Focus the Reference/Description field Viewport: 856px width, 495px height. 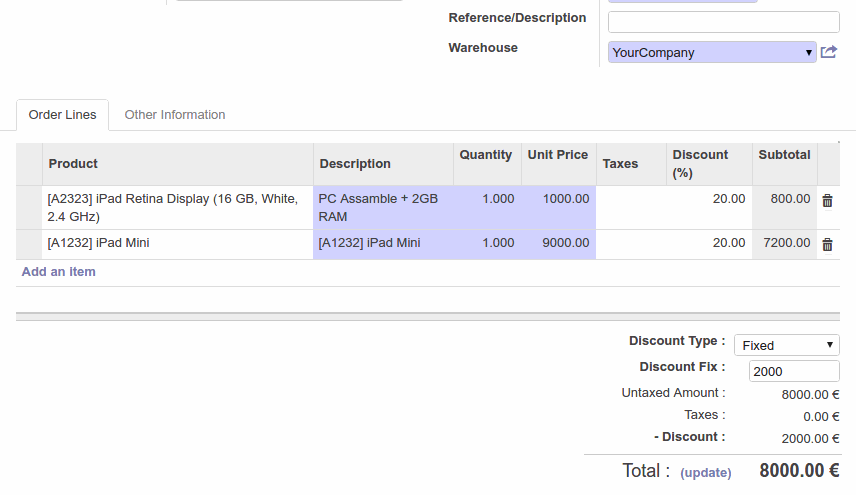pyautogui.click(x=723, y=22)
